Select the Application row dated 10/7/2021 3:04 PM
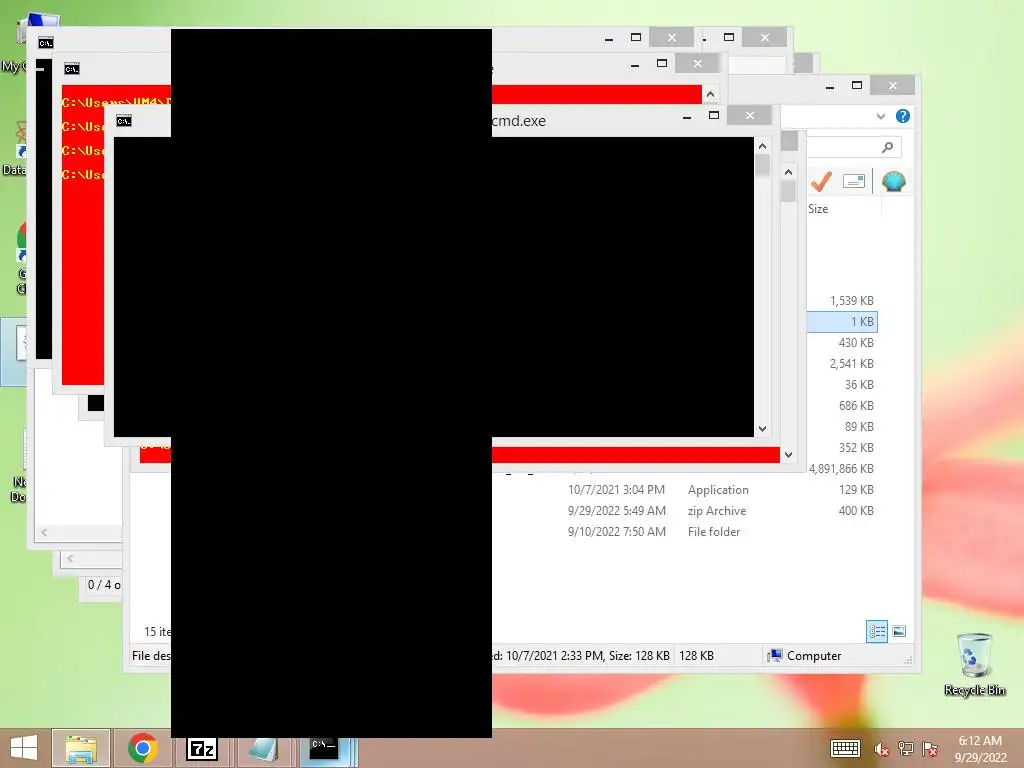 click(x=684, y=490)
